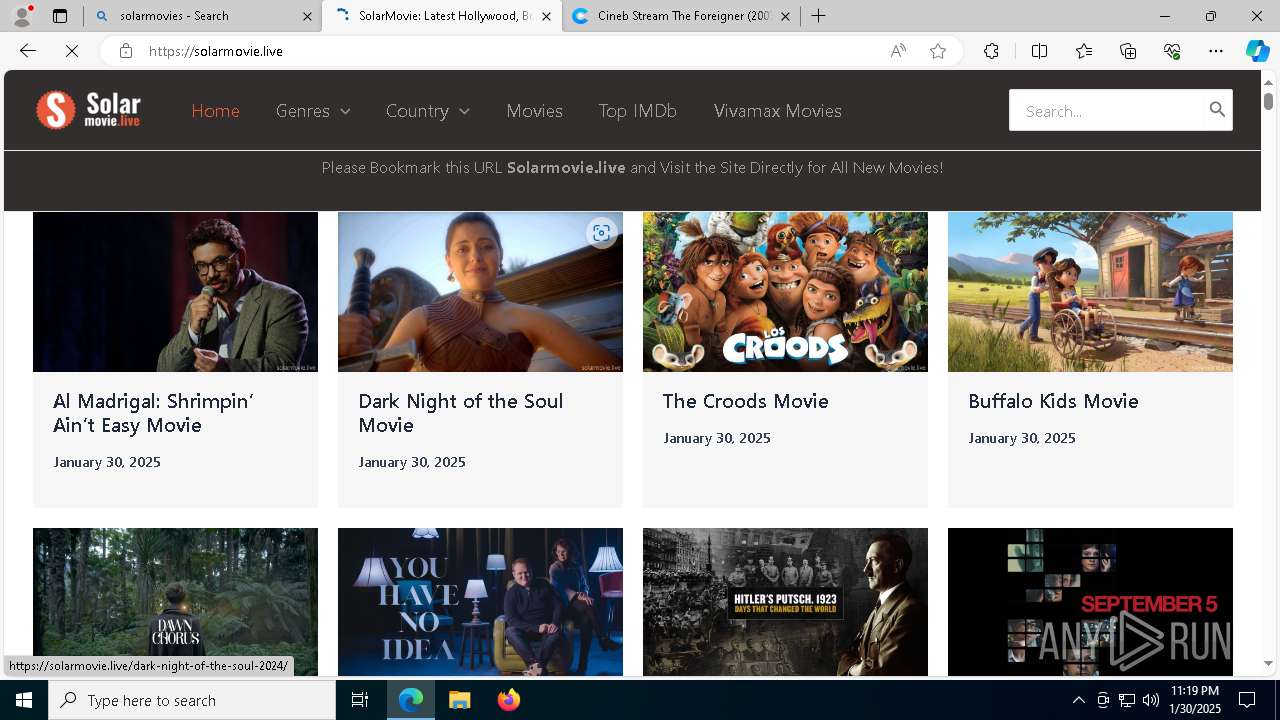Close the solarmovies Search tab
Viewport: 1280px width, 720px height.
coord(307,16)
